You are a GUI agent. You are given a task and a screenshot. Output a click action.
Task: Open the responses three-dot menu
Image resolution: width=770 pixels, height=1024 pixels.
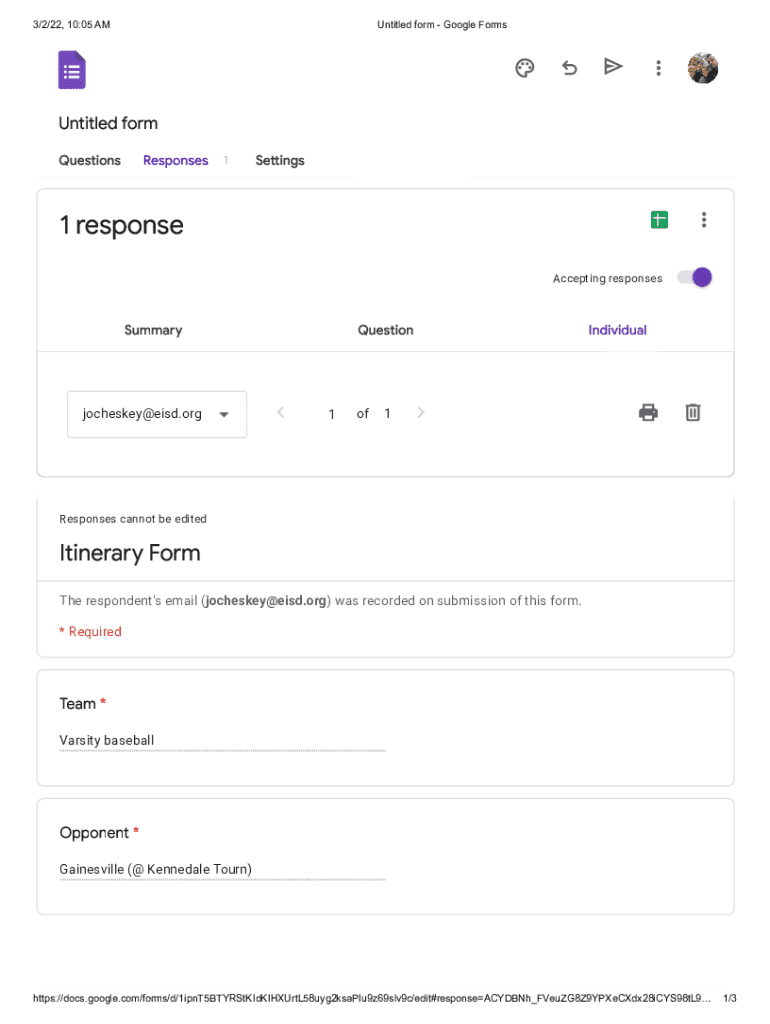point(704,220)
